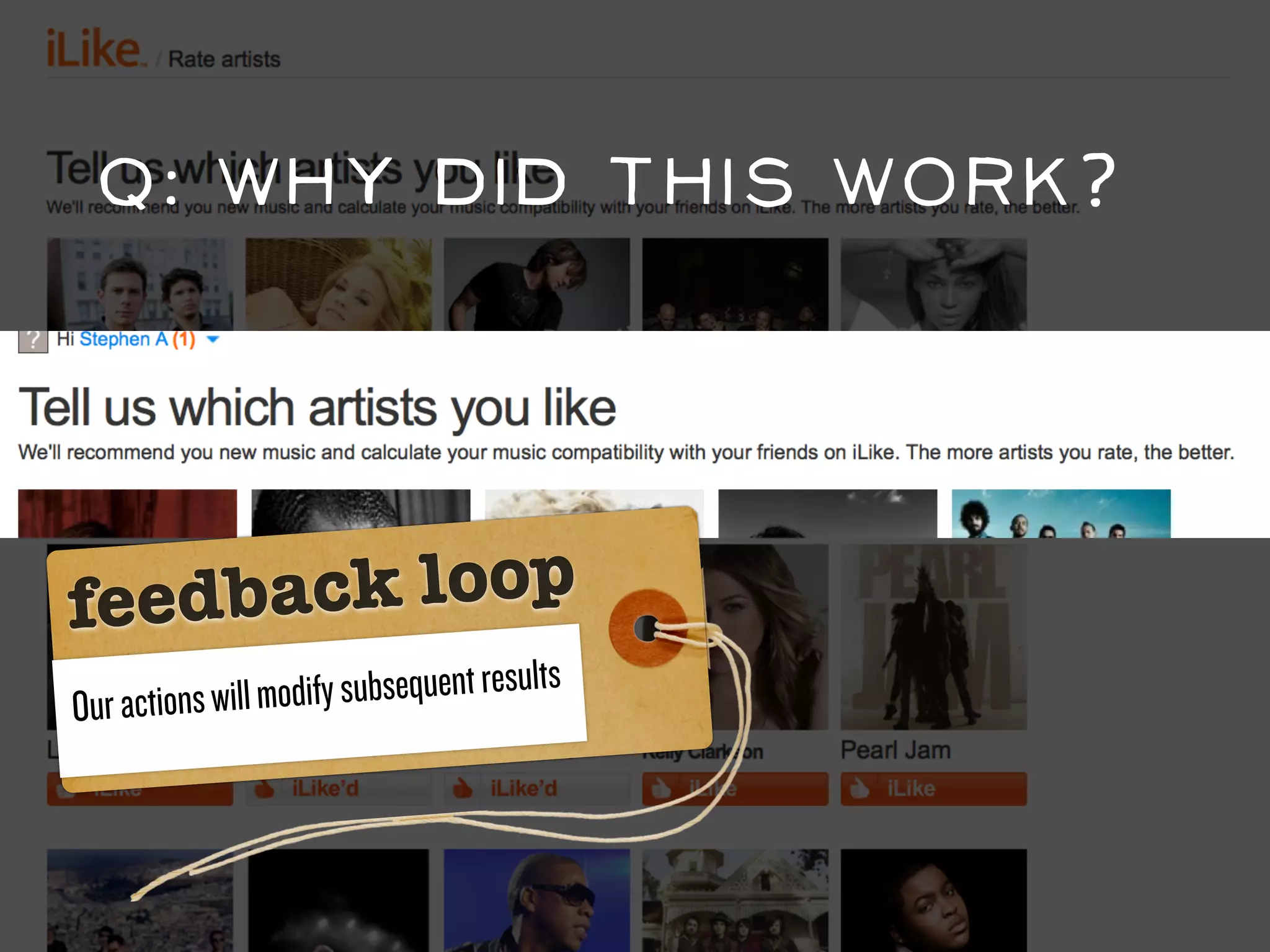Click the iLike button text under Pearl Jam

911,788
